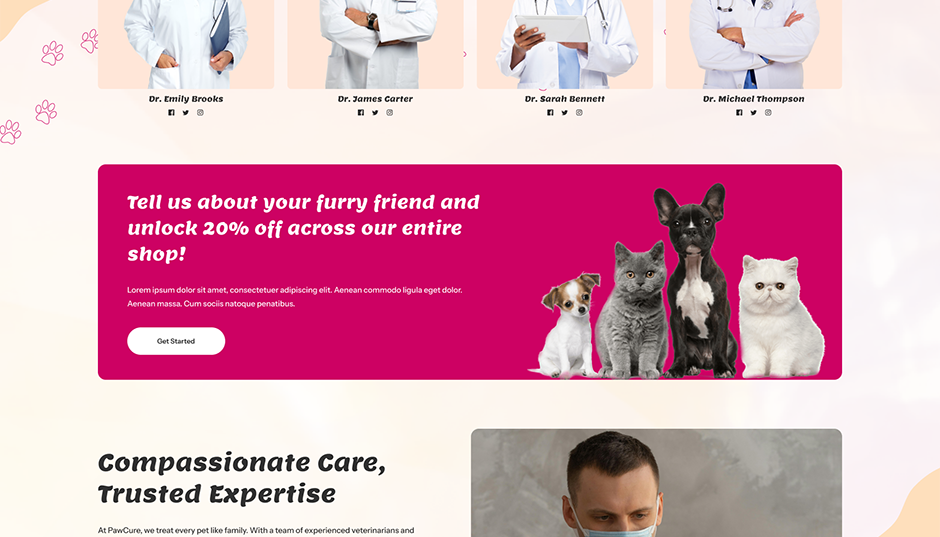Click Dr. James Carter's Facebook icon
Screen dimensions: 940x537
coord(361,113)
